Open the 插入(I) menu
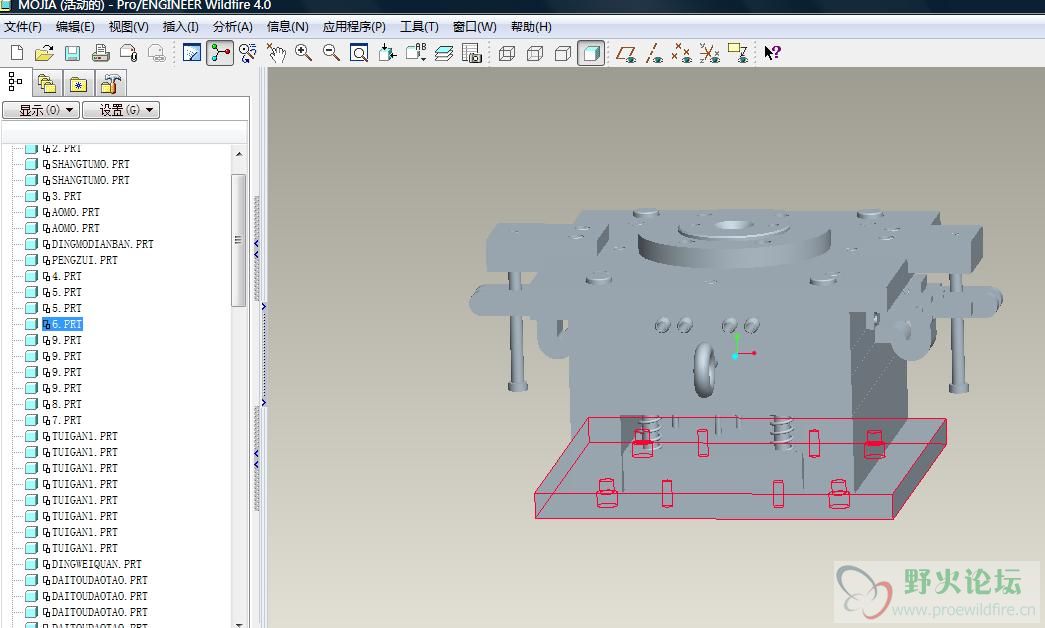1045x628 pixels. (181, 27)
